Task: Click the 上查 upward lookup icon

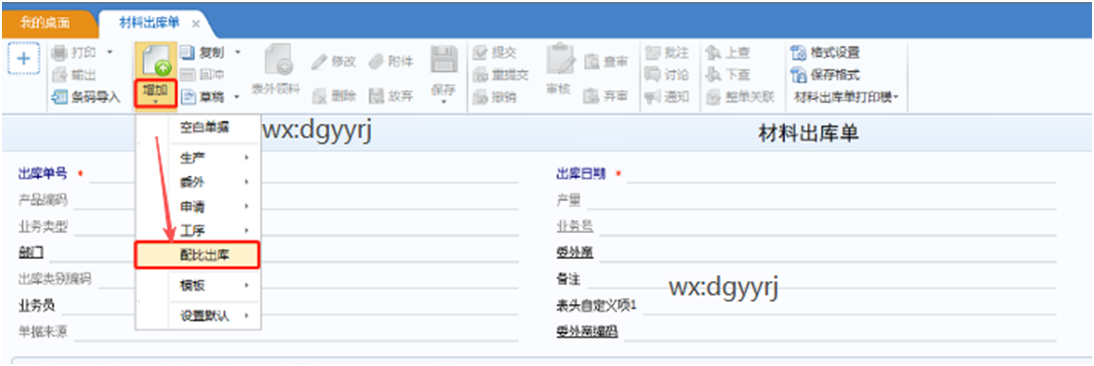Action: [713, 52]
